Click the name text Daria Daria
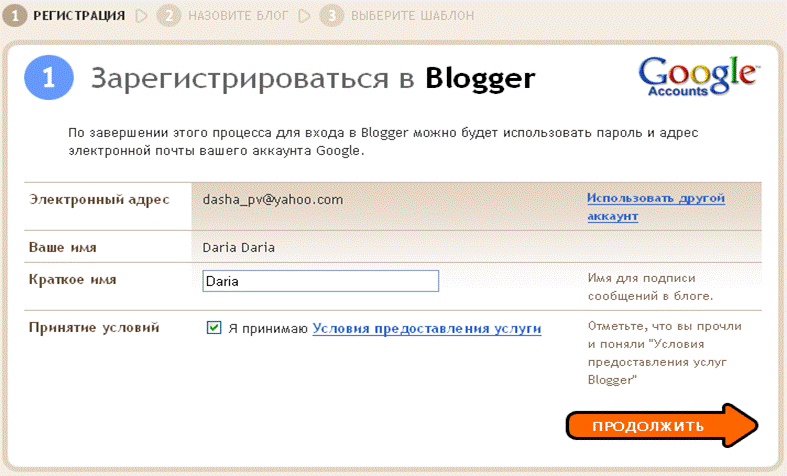Screen dimensions: 787x476 coord(238,247)
